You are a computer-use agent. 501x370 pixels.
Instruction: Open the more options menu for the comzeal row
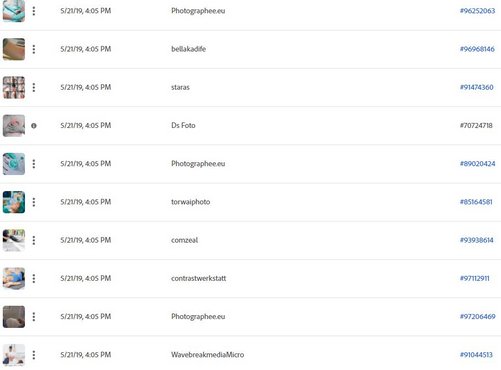point(34,240)
